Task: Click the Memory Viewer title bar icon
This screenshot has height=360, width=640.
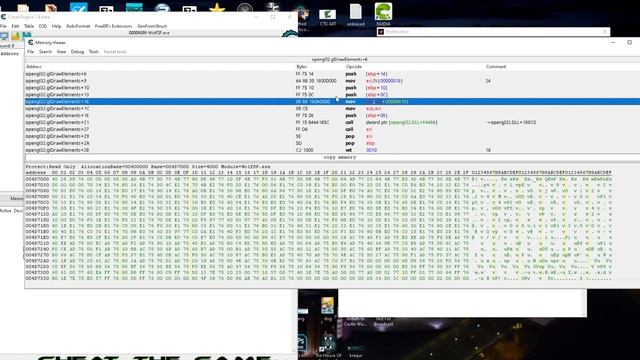Action: click(31, 42)
